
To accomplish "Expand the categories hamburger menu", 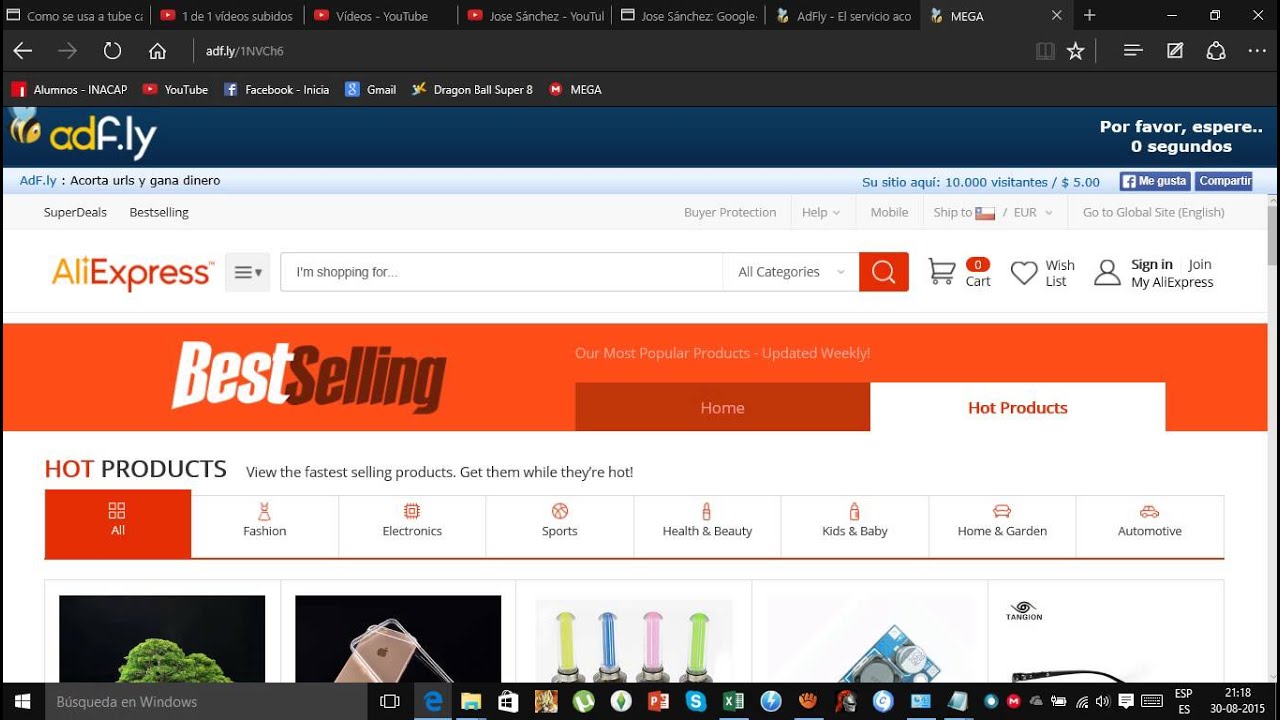I will (247, 272).
